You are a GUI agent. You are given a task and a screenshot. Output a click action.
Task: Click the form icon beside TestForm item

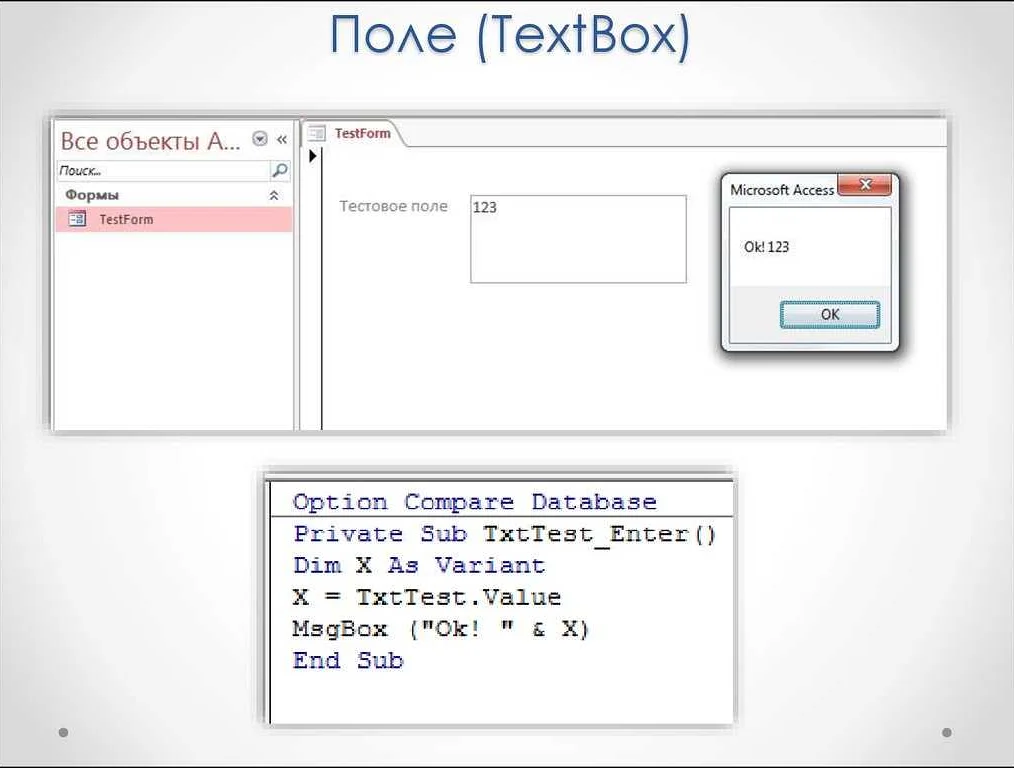77,219
